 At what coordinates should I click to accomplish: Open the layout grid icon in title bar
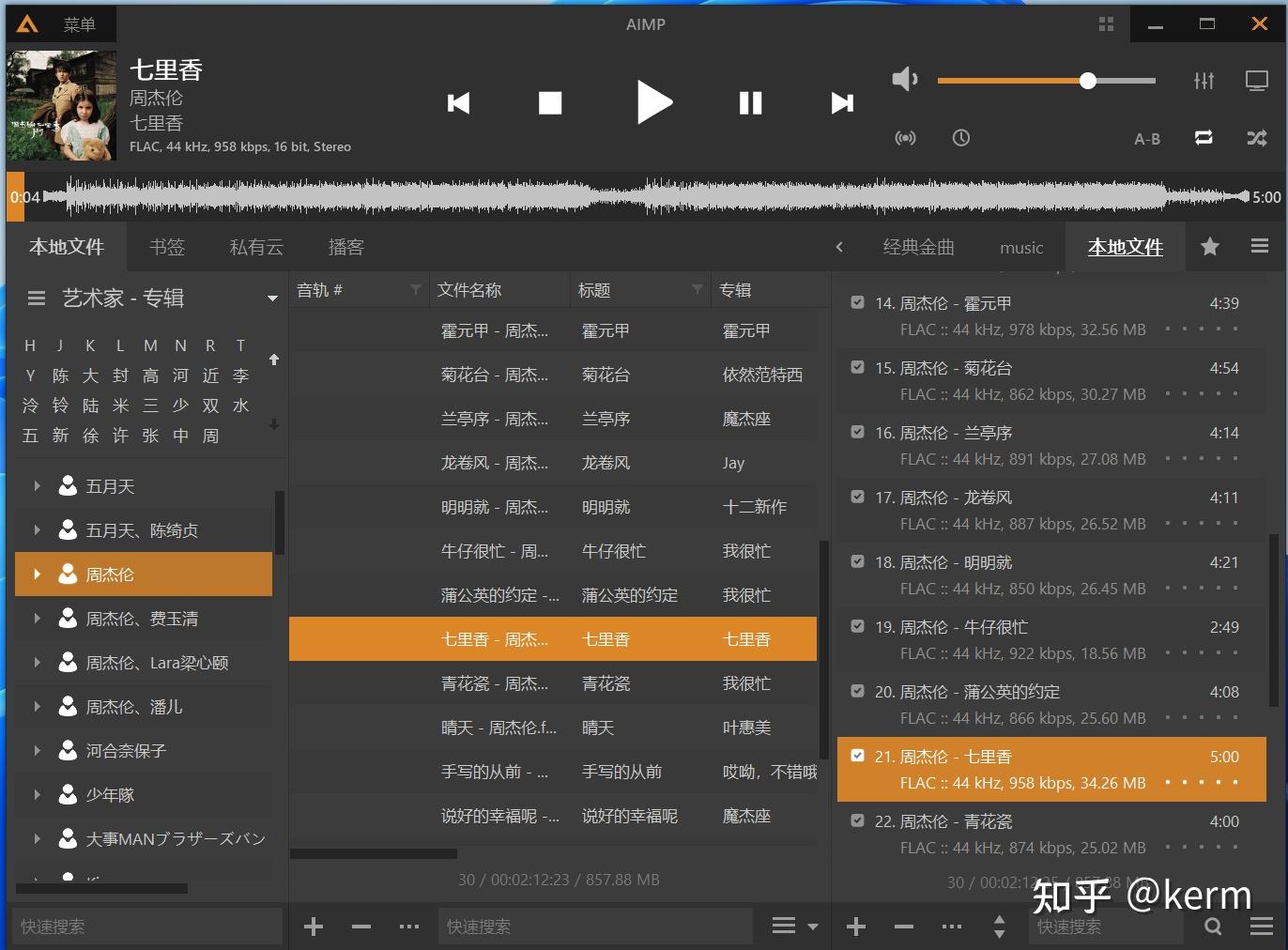coord(1106,24)
